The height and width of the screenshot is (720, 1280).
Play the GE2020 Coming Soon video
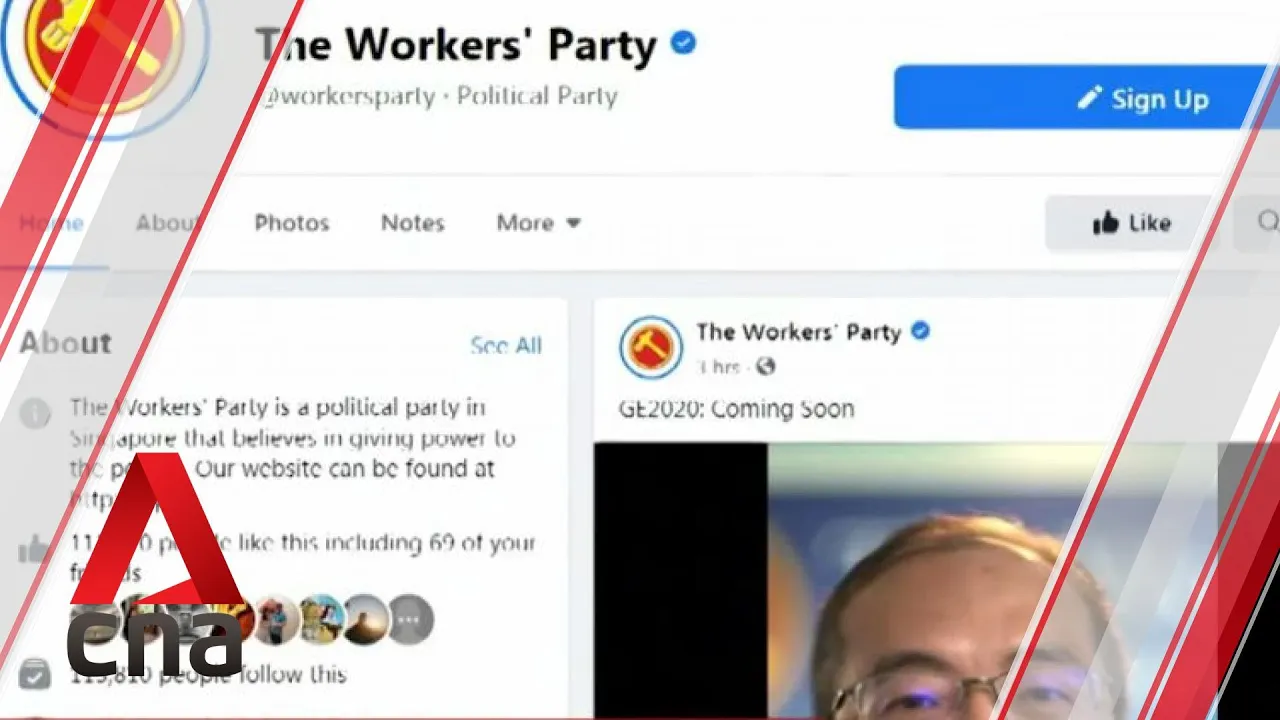(937, 581)
